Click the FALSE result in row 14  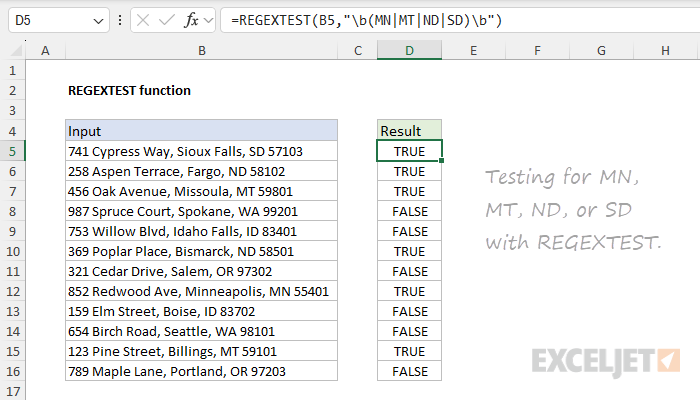(x=409, y=331)
